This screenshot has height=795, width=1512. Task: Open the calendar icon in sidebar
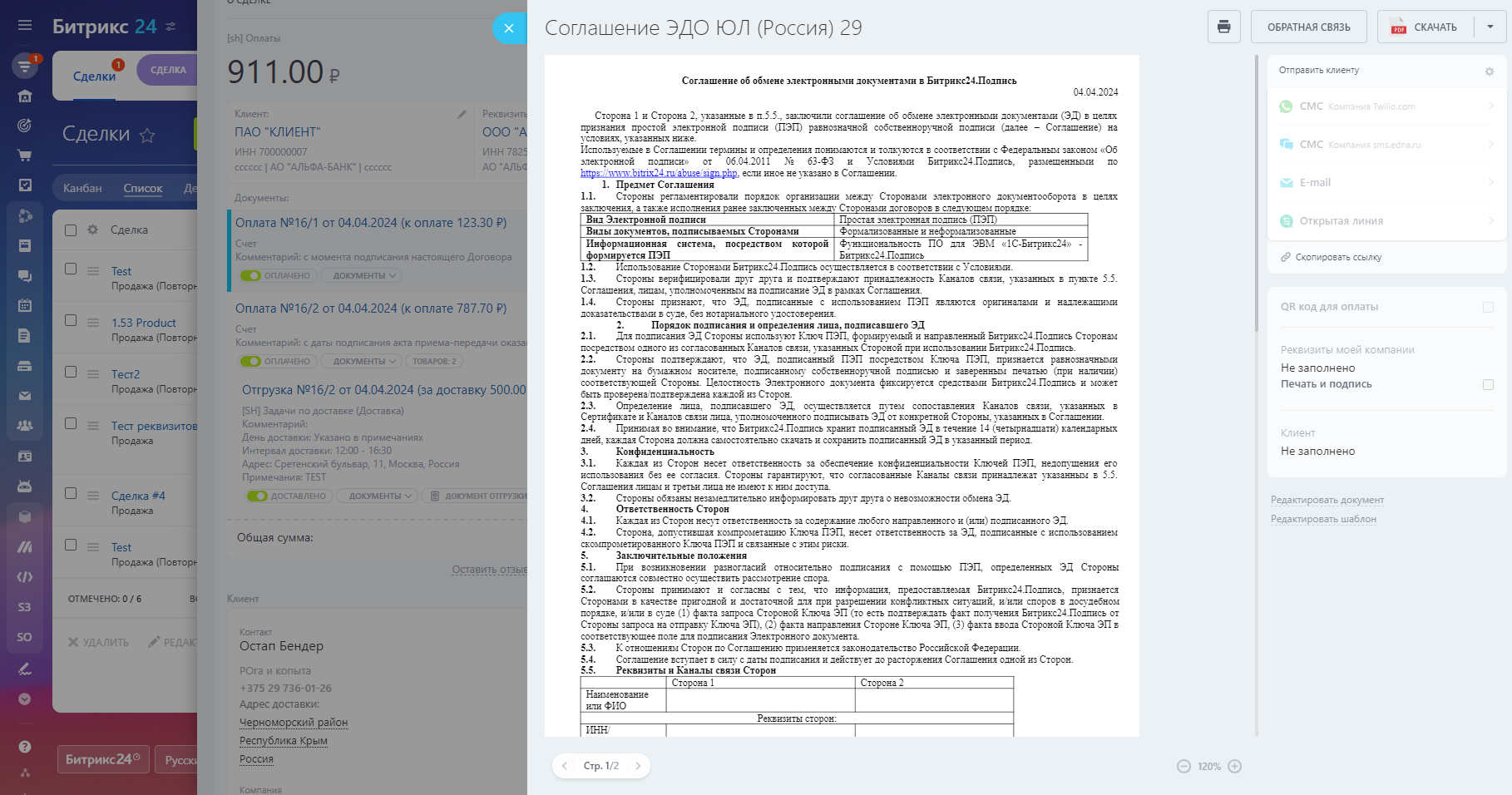tap(25, 305)
